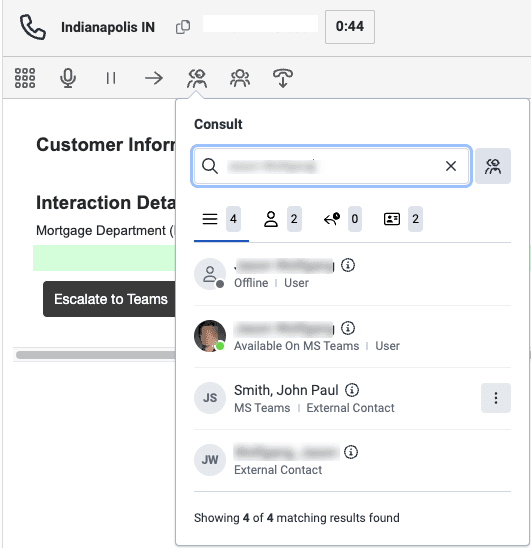Viewport: 531px width, 548px height.
Task: Open info for the JW contact
Action: pyautogui.click(x=351, y=452)
